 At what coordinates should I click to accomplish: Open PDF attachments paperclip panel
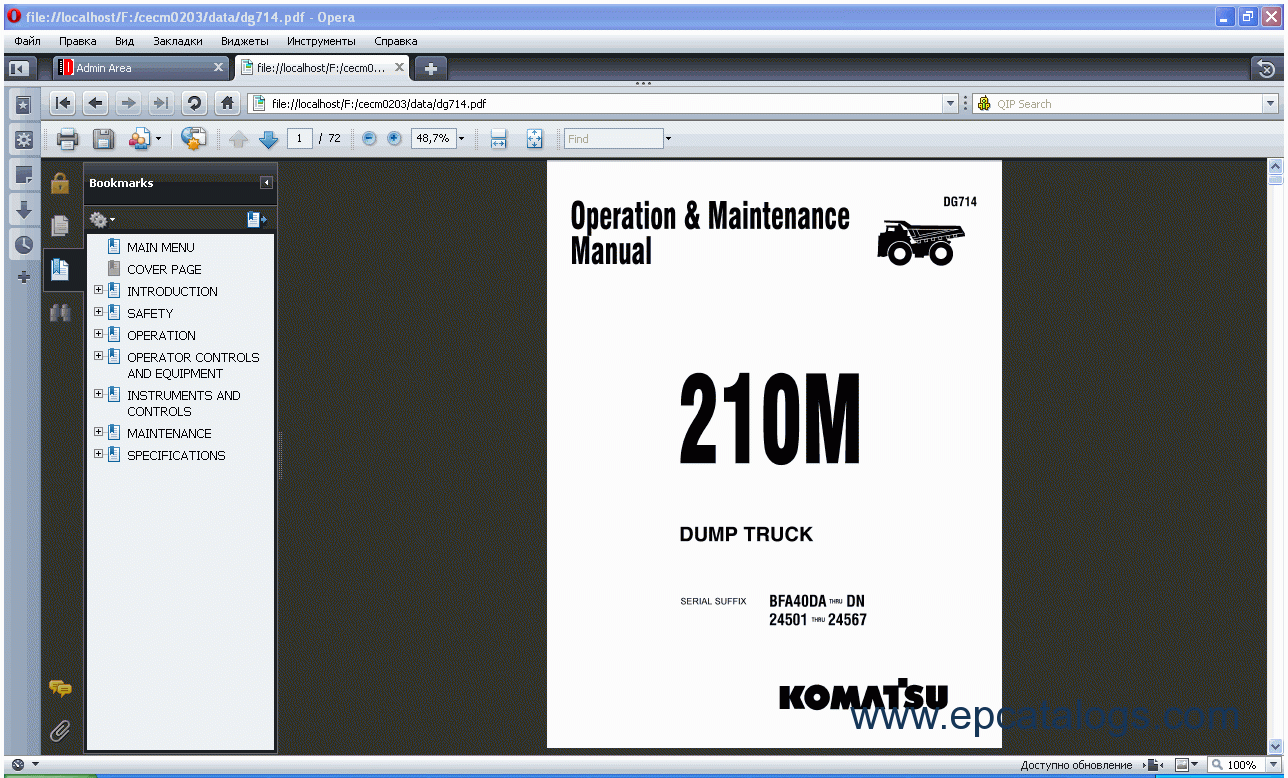(x=60, y=731)
